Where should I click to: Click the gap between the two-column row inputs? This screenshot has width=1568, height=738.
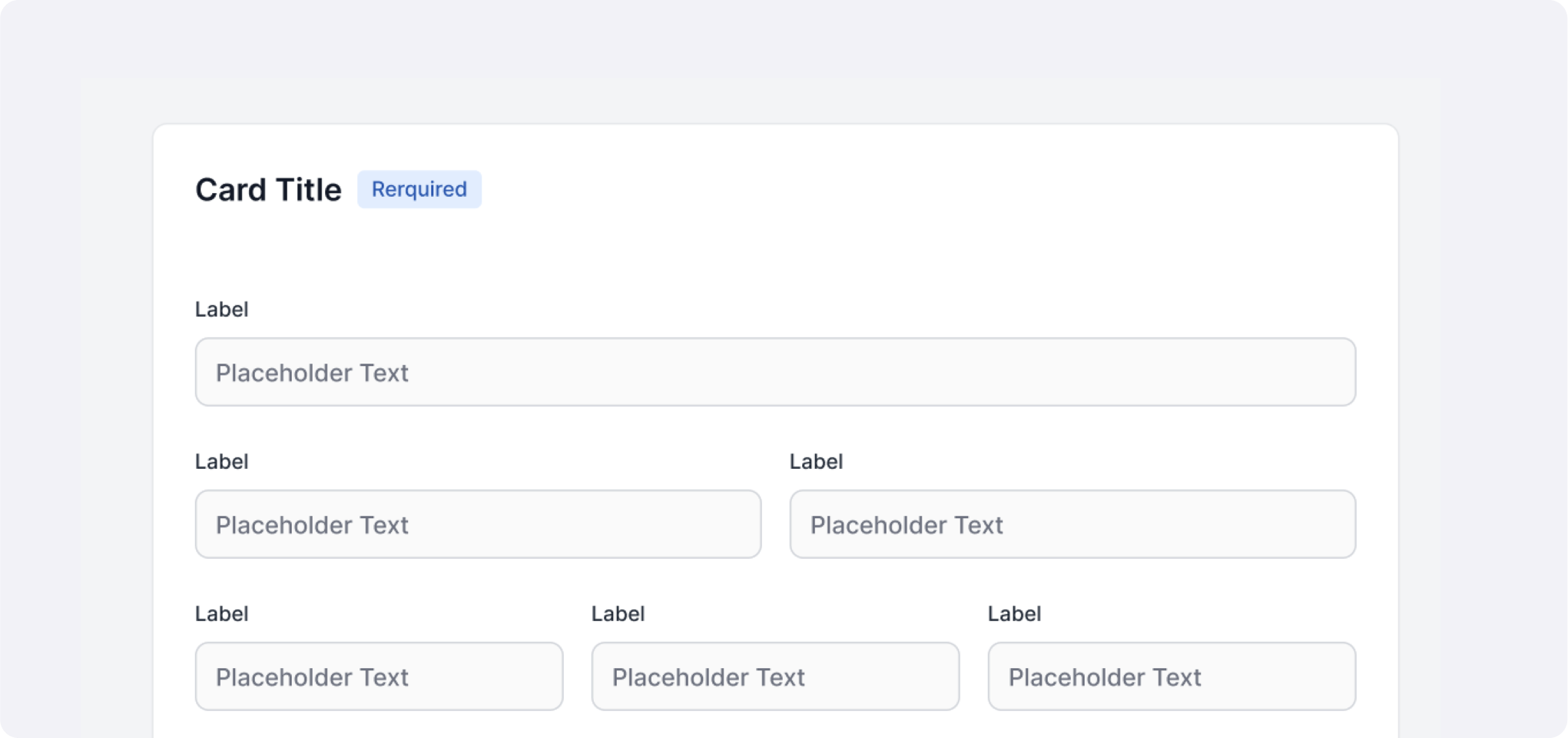coord(775,524)
